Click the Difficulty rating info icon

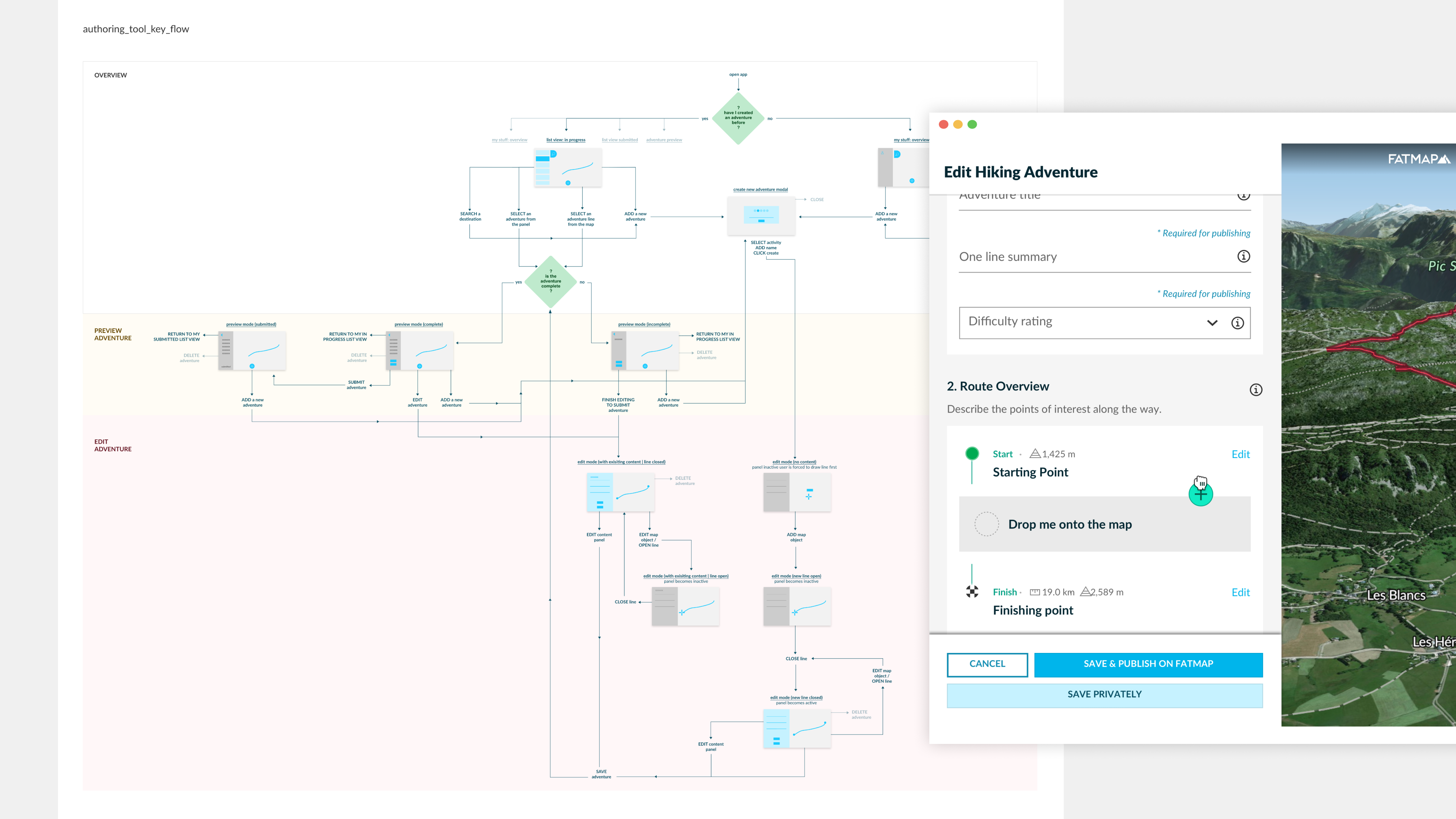pyautogui.click(x=1237, y=323)
